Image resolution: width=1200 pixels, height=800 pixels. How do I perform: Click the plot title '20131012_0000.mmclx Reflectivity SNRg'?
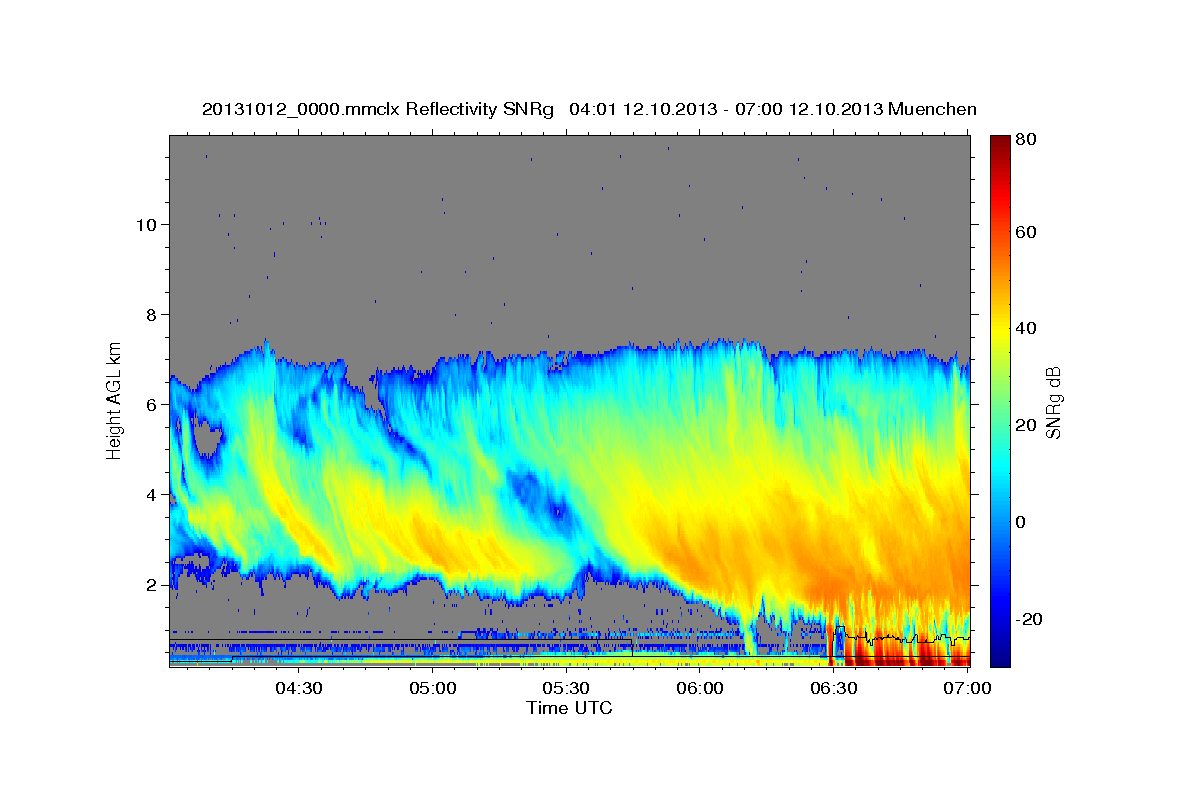(x=378, y=109)
